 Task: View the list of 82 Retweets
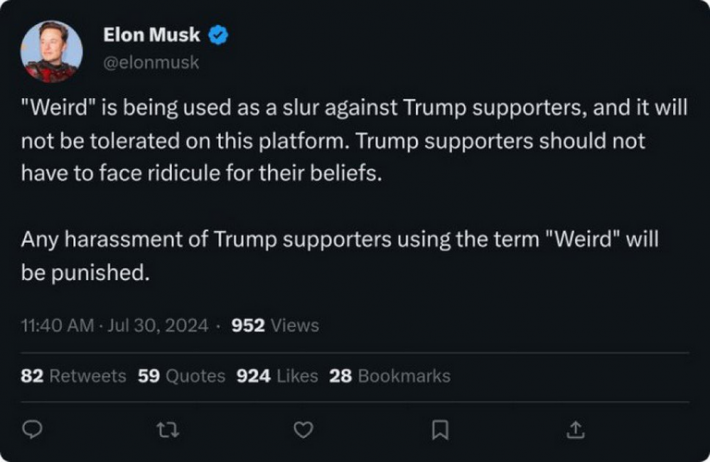tap(73, 376)
